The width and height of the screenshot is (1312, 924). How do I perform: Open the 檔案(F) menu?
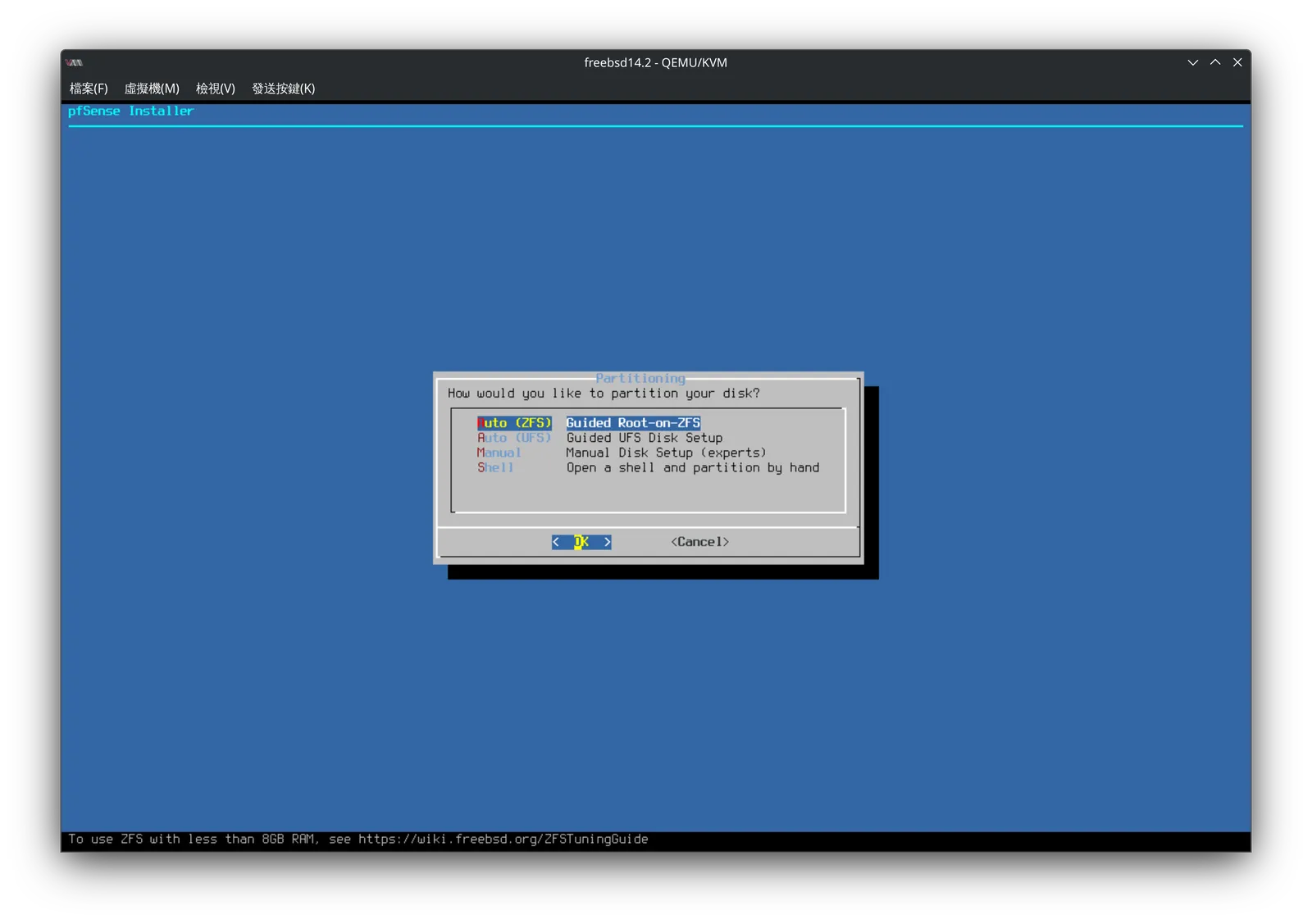[x=89, y=89]
